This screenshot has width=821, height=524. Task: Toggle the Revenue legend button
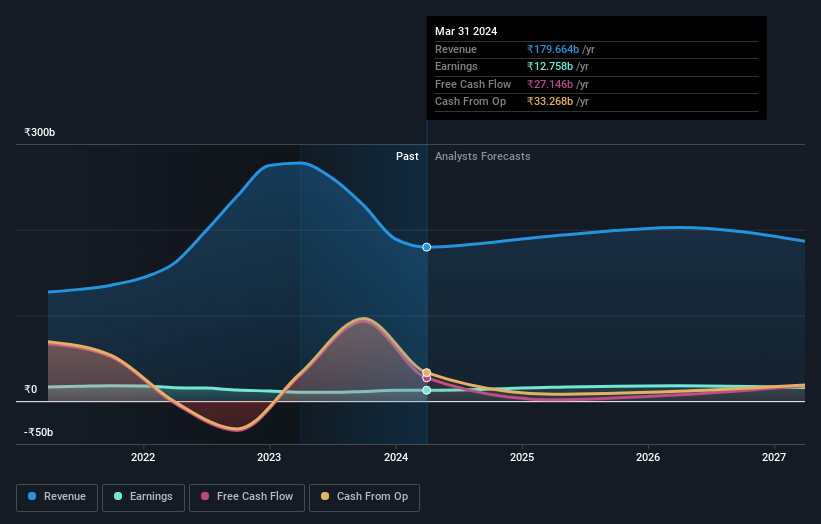pyautogui.click(x=57, y=497)
